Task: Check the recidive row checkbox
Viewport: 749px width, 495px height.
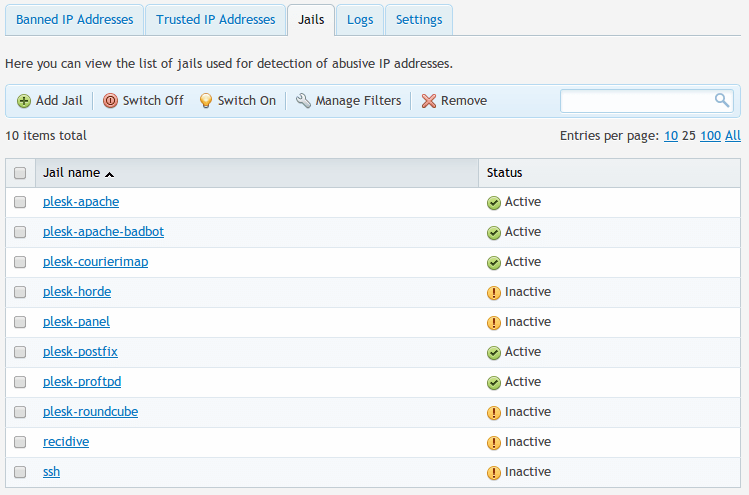Action: tap(20, 442)
